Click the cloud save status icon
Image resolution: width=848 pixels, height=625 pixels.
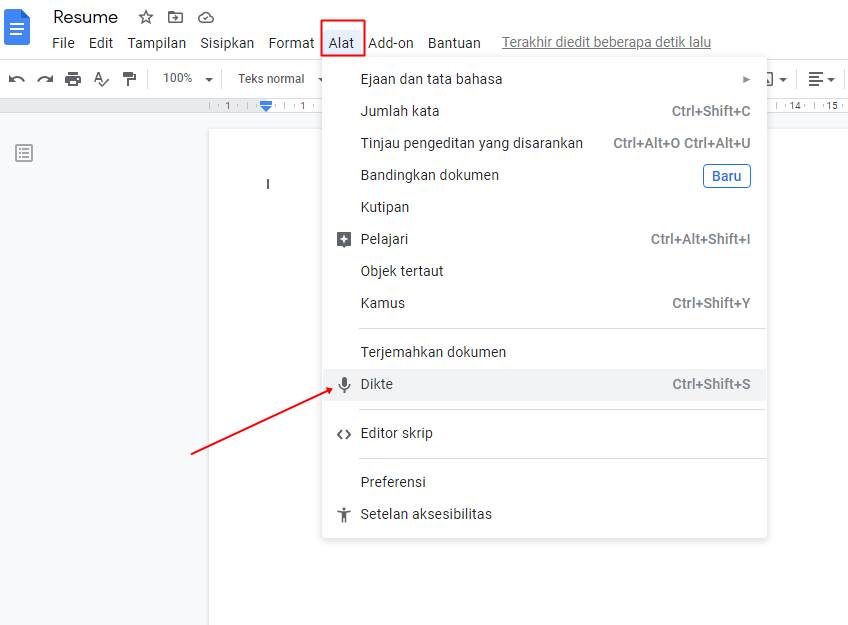coord(206,17)
